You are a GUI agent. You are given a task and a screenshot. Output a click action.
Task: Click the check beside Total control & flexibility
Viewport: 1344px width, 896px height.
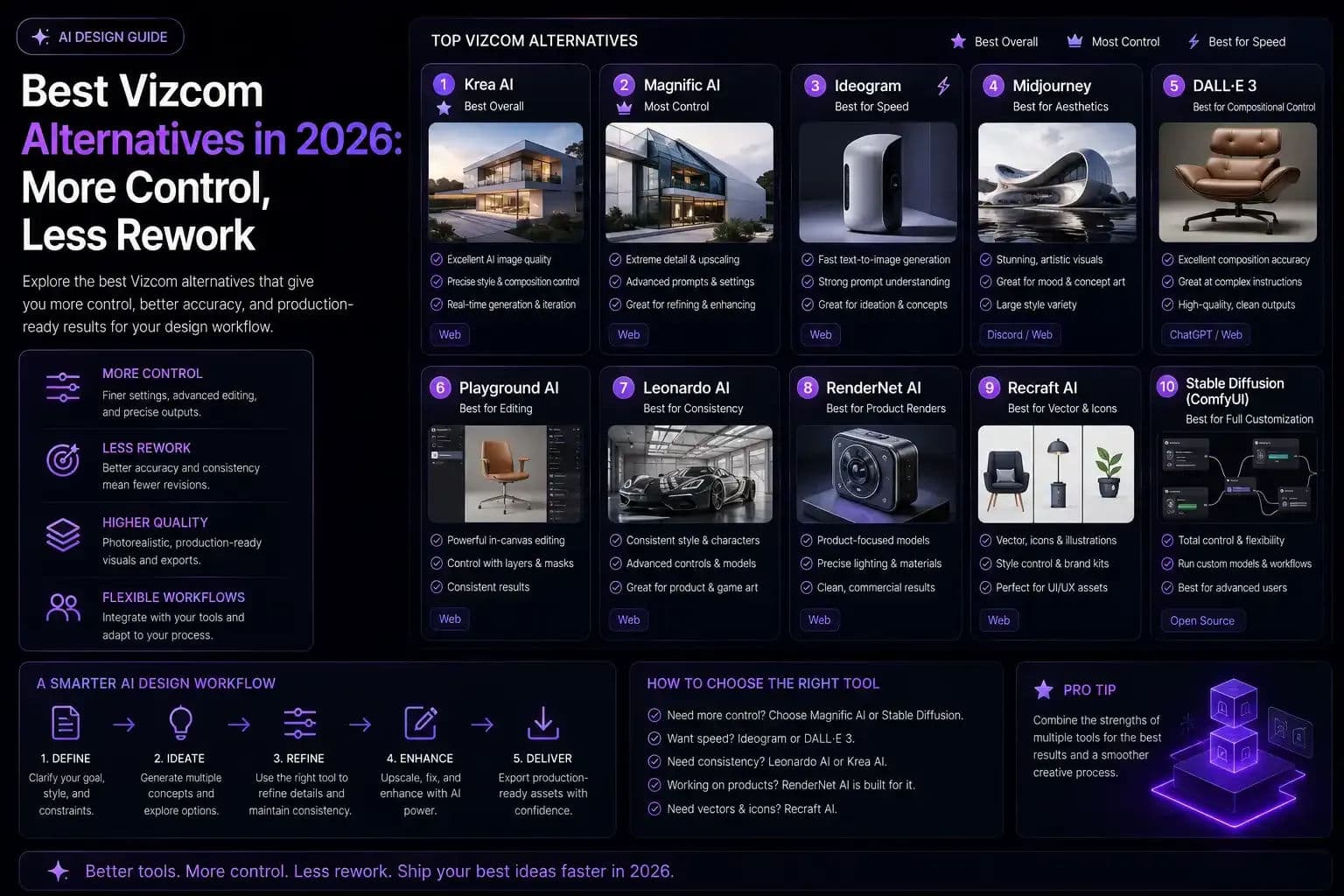(x=1167, y=540)
